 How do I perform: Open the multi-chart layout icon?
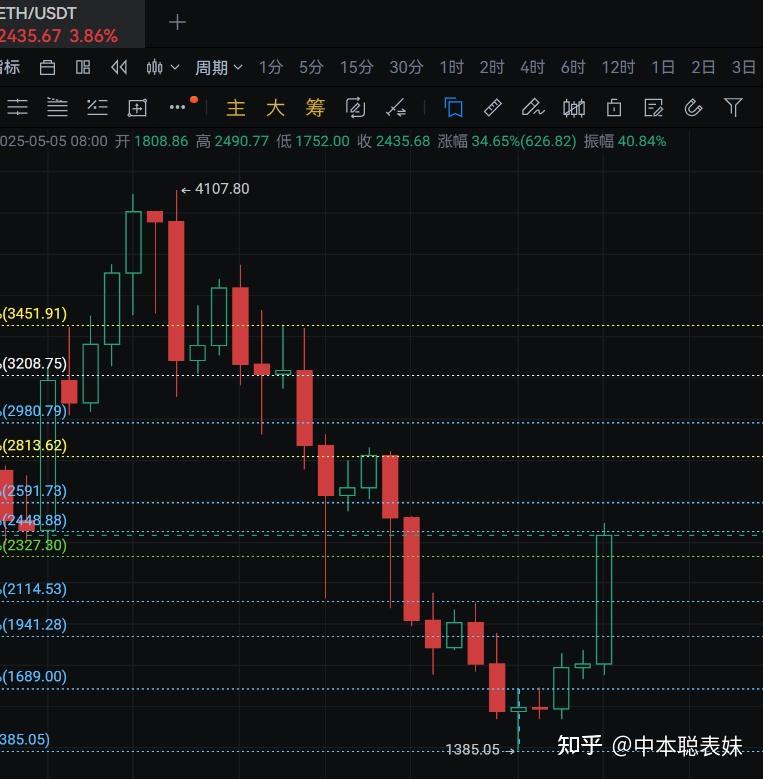(x=83, y=67)
